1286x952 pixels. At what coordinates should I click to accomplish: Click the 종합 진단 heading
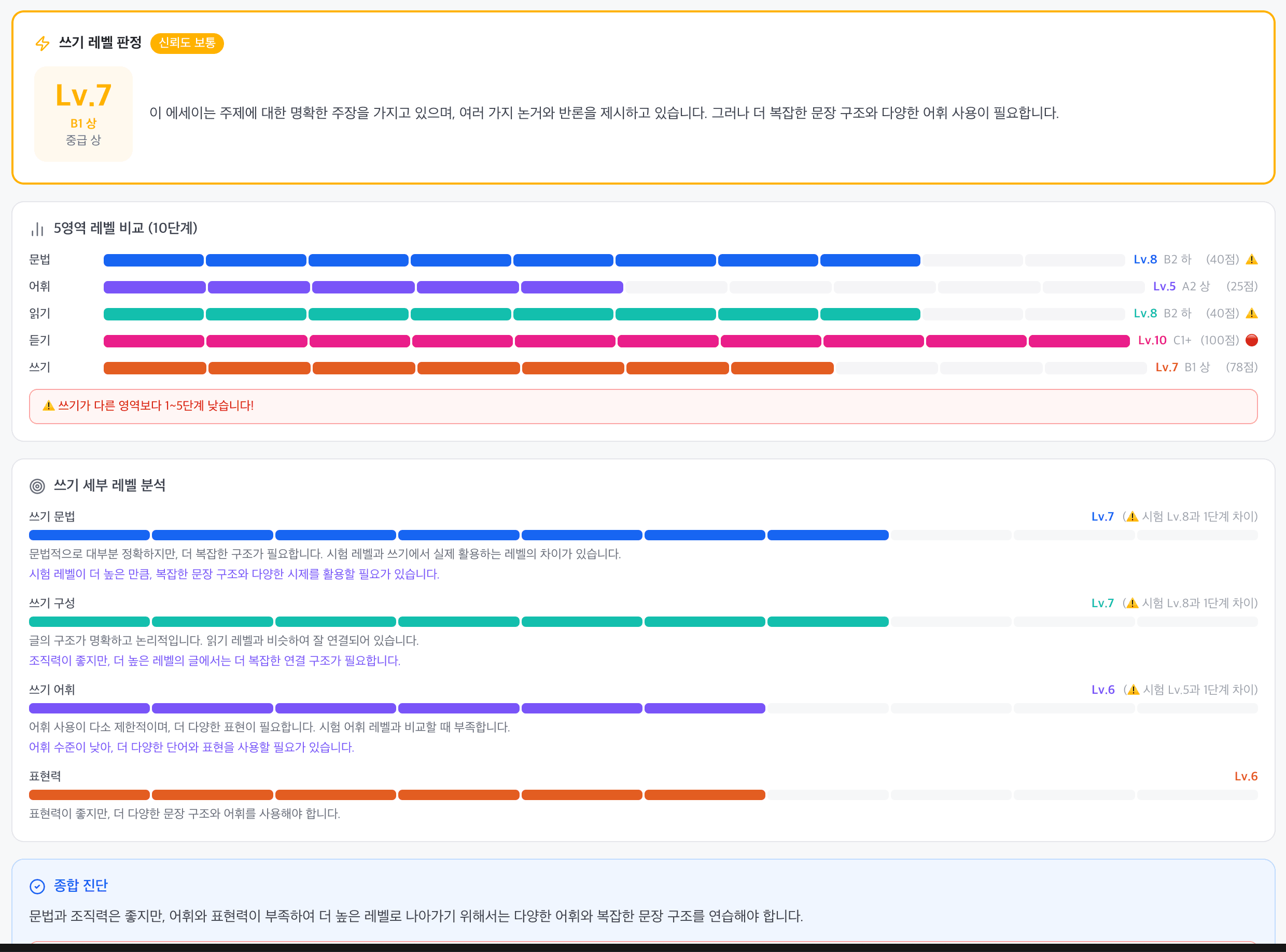pyautogui.click(x=81, y=886)
